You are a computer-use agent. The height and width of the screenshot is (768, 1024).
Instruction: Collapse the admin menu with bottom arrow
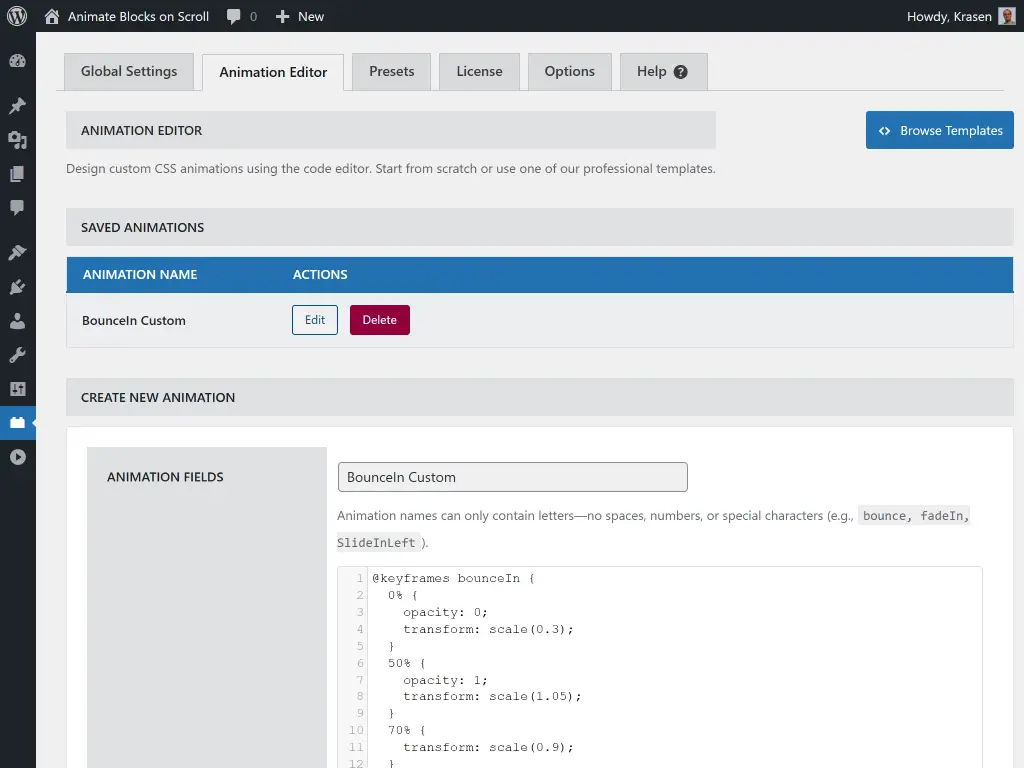tap(17, 456)
